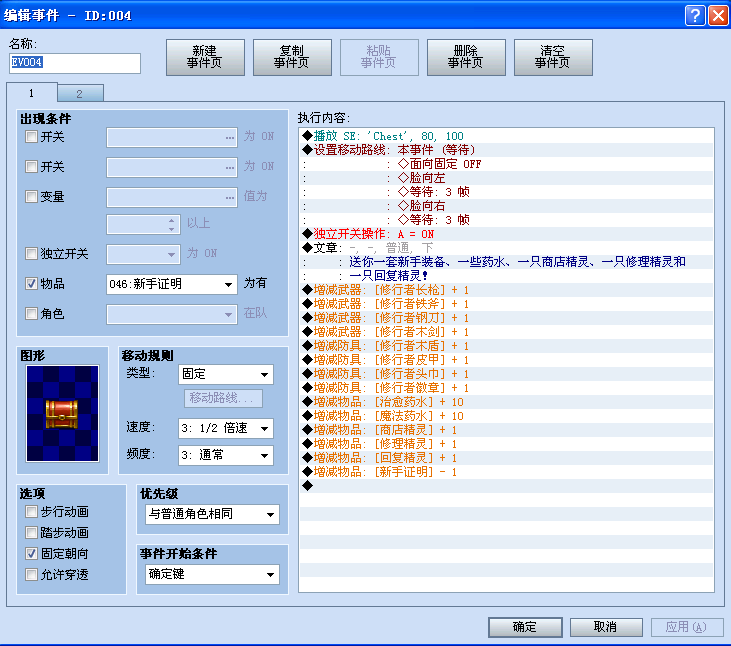Image resolution: width=731 pixels, height=646 pixels.
Task: Enable 允许穿透 option
Action: [x=31, y=575]
